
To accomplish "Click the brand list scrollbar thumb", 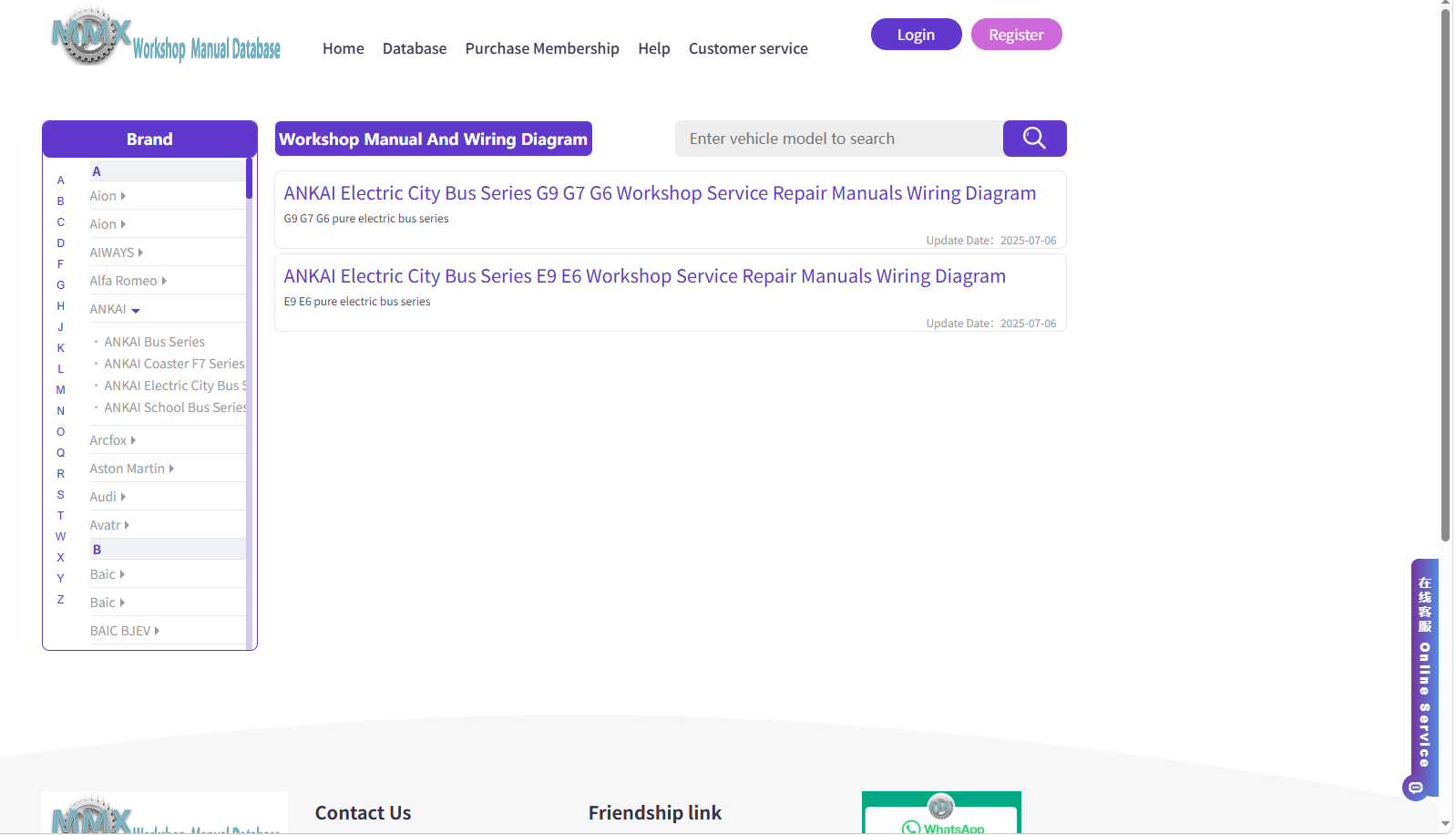I will [x=249, y=179].
